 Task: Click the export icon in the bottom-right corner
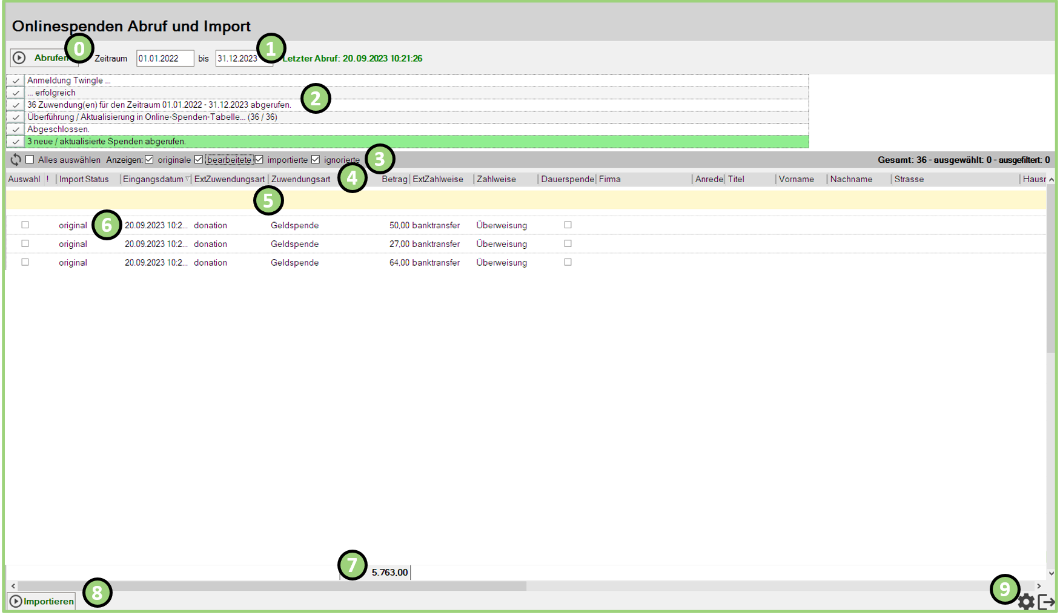[1047, 601]
